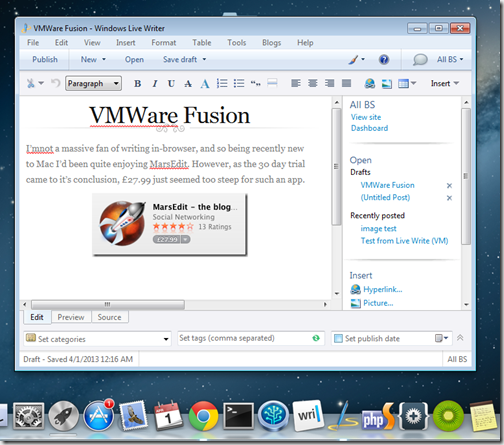This screenshot has width=504, height=445.
Task: Apply strikethrough formatting icon
Action: 188,83
